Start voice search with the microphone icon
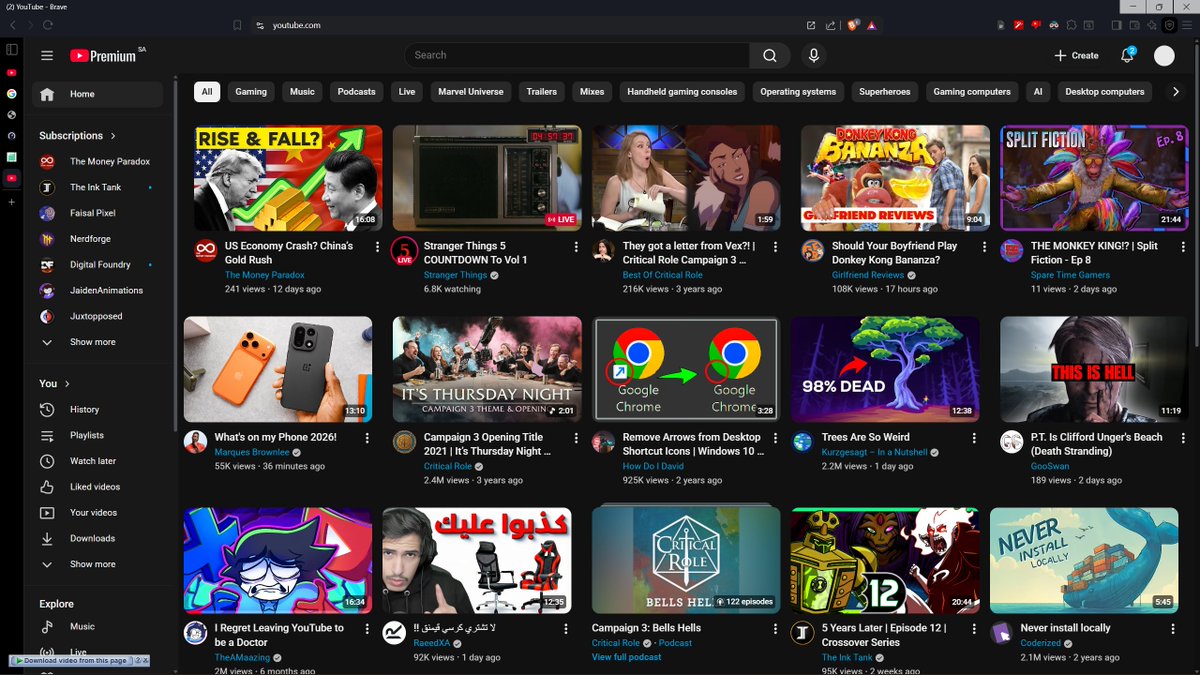This screenshot has height=675, width=1200. (x=814, y=56)
